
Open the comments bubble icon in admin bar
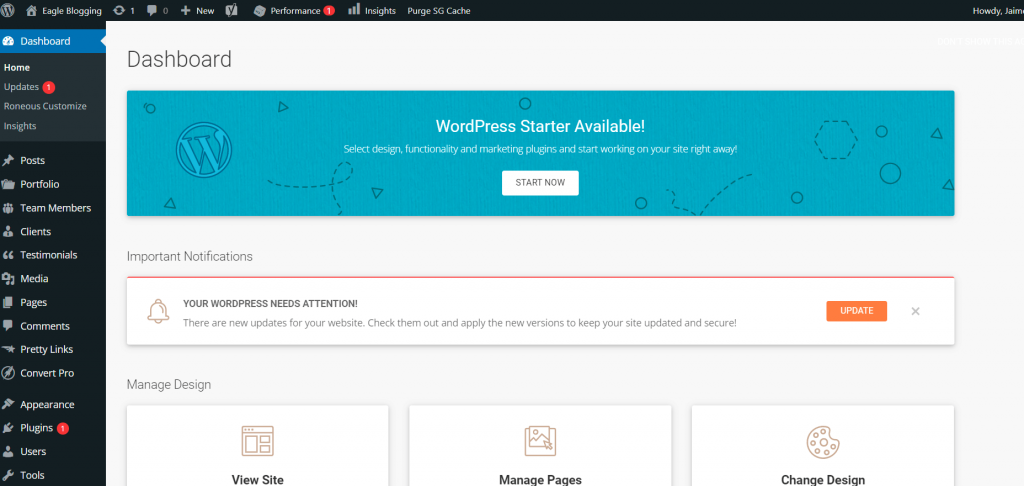(x=152, y=10)
